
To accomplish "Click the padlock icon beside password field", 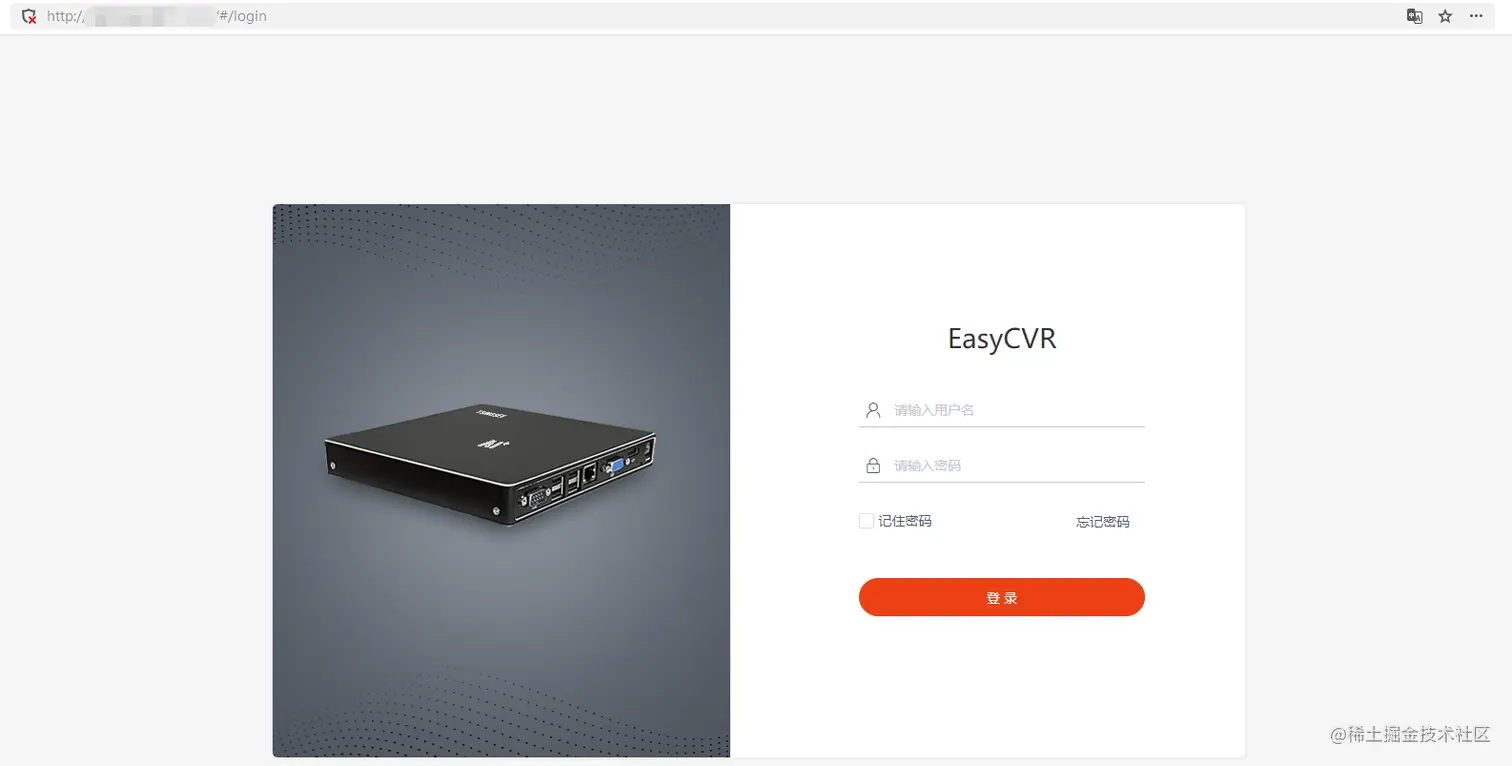I will pyautogui.click(x=873, y=466).
